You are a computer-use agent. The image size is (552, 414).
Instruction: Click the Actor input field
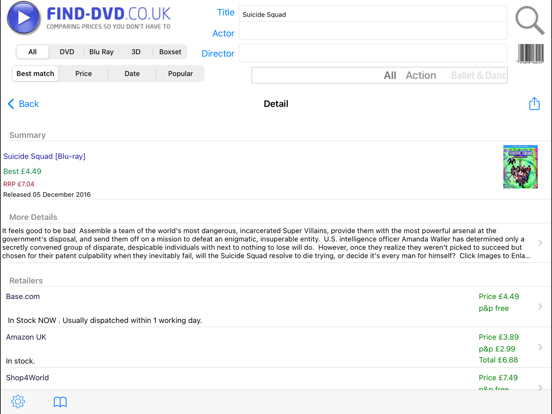[x=373, y=31]
